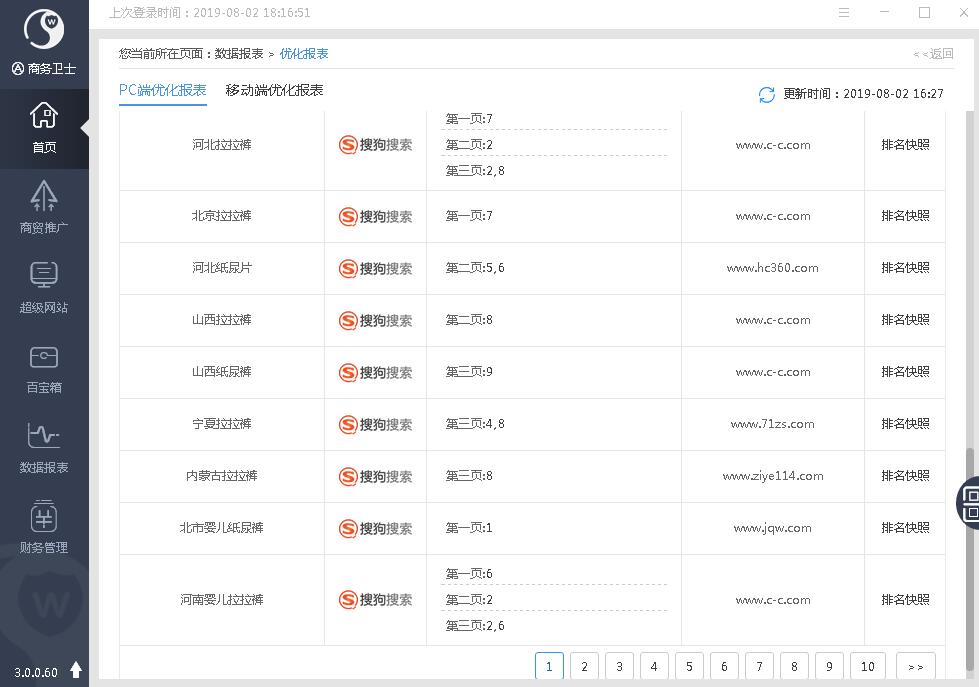Image resolution: width=979 pixels, height=687 pixels.
Task: Click 数据报表 breadcrumb link
Action: coord(239,54)
